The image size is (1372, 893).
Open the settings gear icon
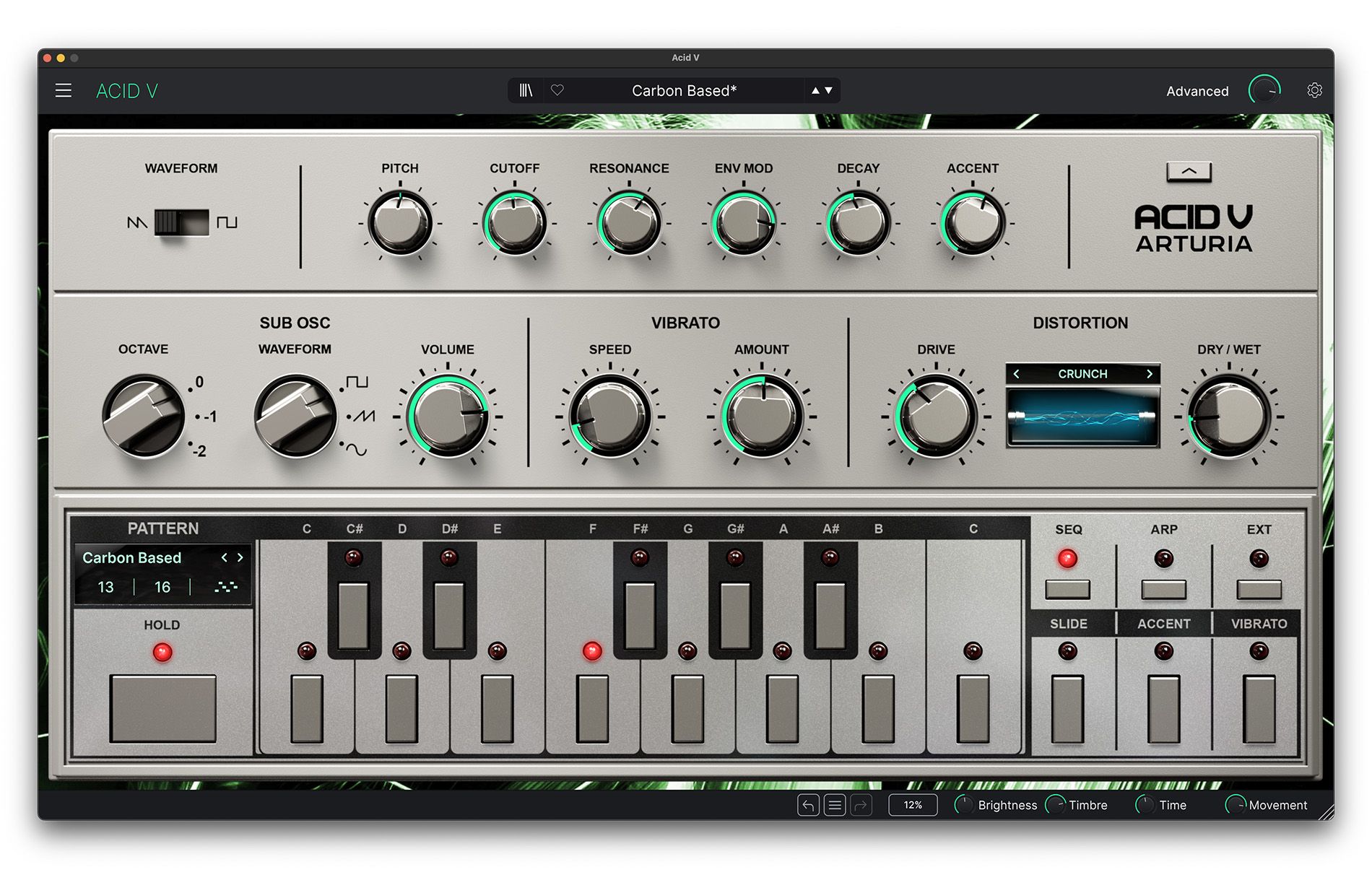[x=1314, y=90]
